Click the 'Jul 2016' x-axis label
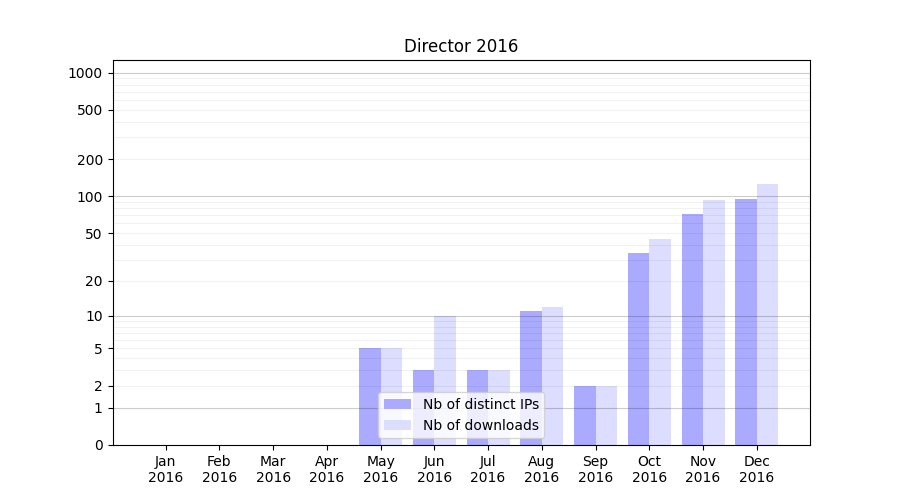 pos(488,469)
